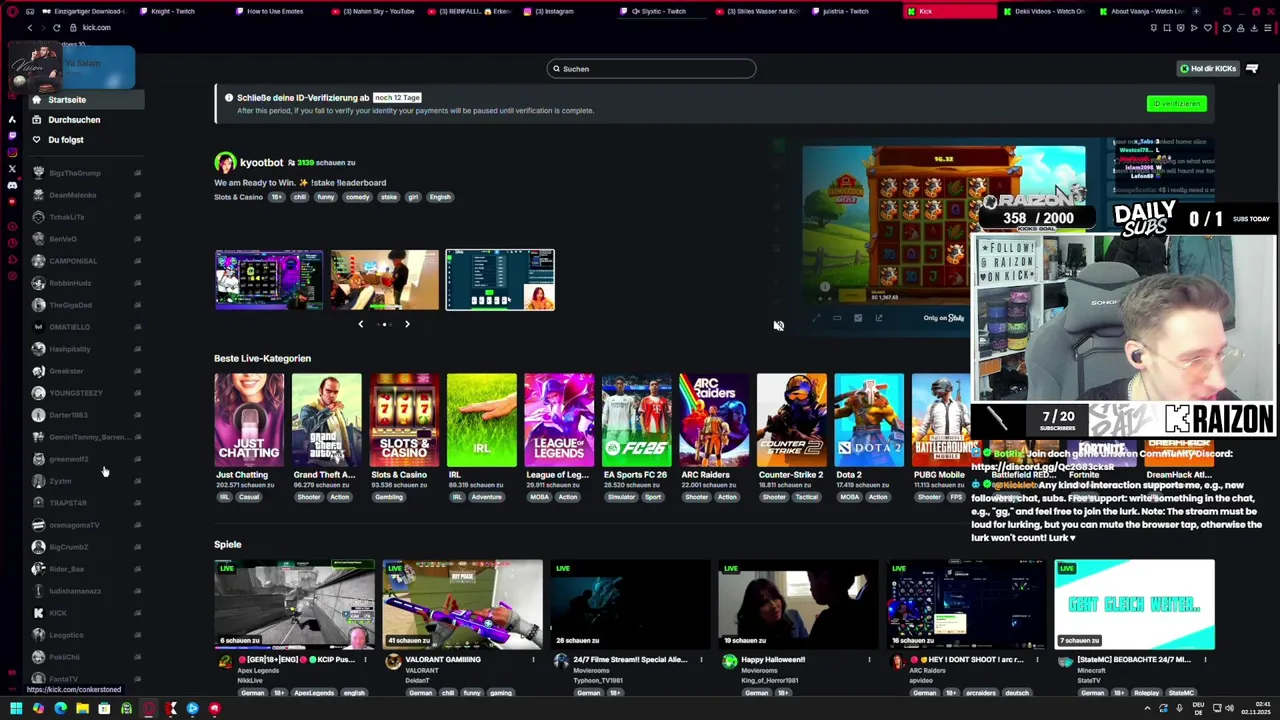Viewport: 1280px width, 720px height.
Task: Unmute the featured stream preview
Action: [779, 326]
